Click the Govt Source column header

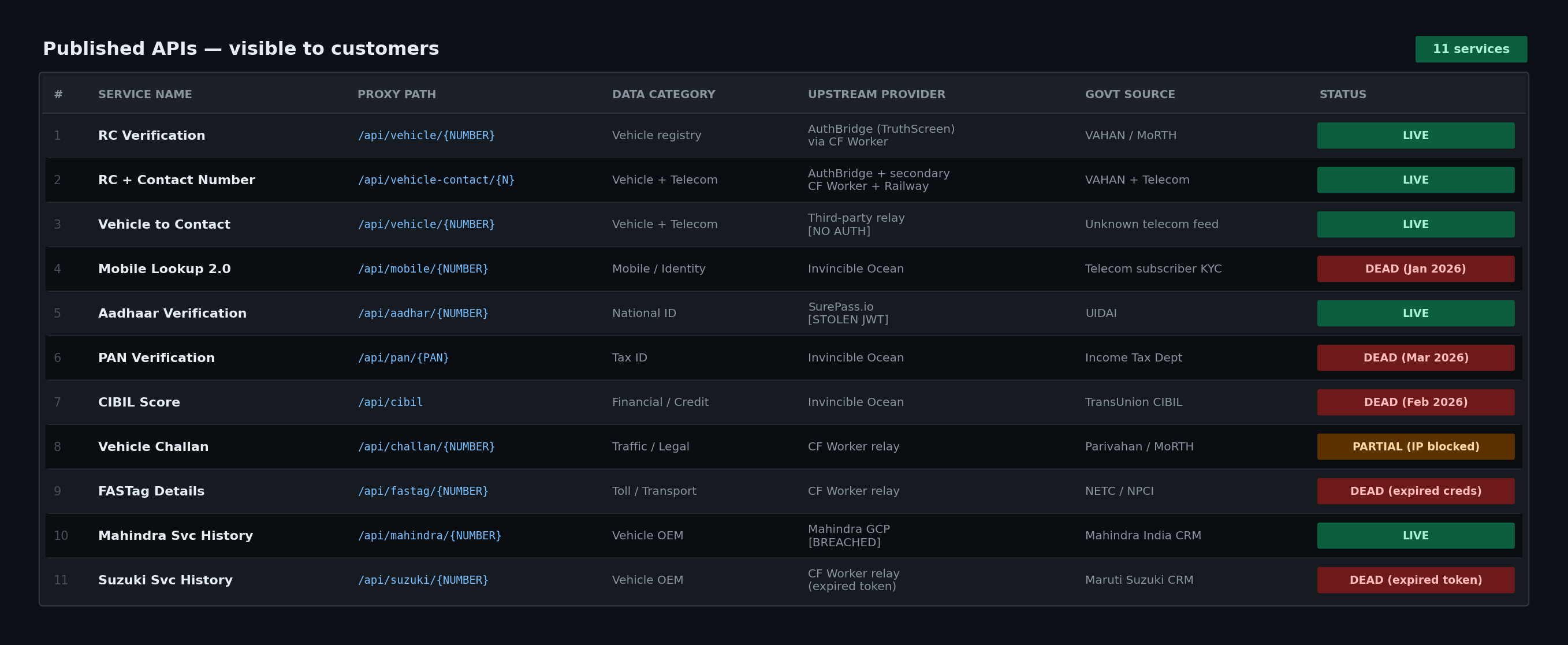1130,94
